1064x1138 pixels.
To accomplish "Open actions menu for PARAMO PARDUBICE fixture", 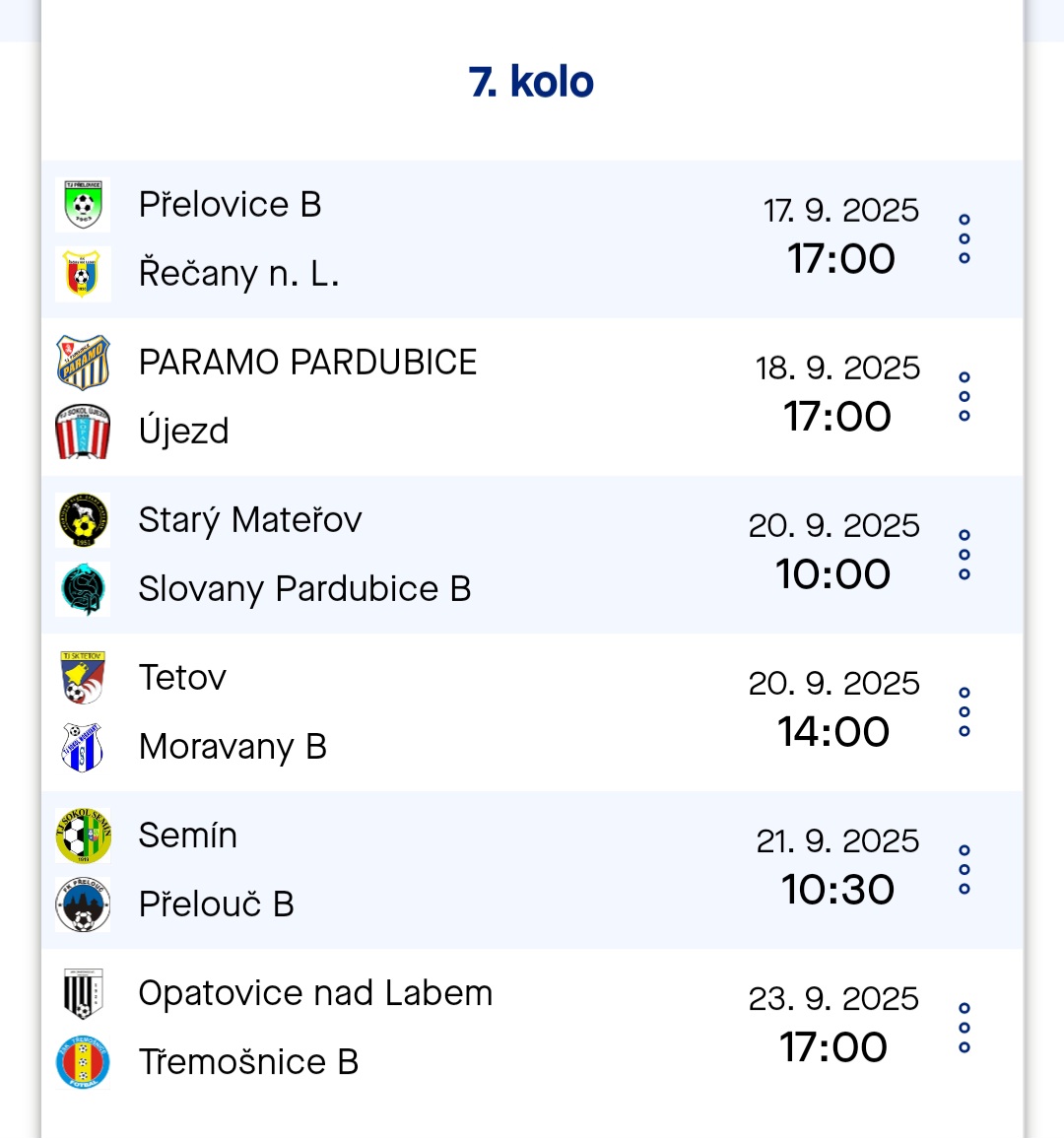I will (964, 394).
